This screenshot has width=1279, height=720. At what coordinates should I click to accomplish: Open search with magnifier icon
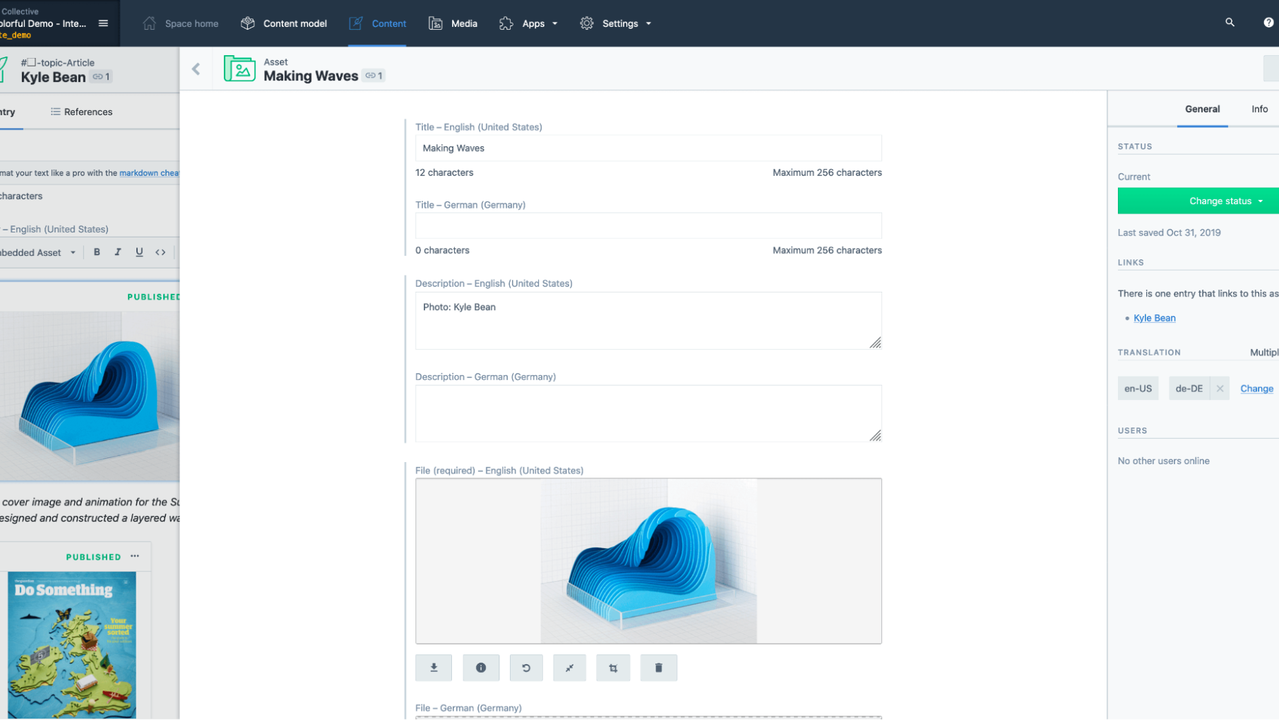(x=1230, y=23)
